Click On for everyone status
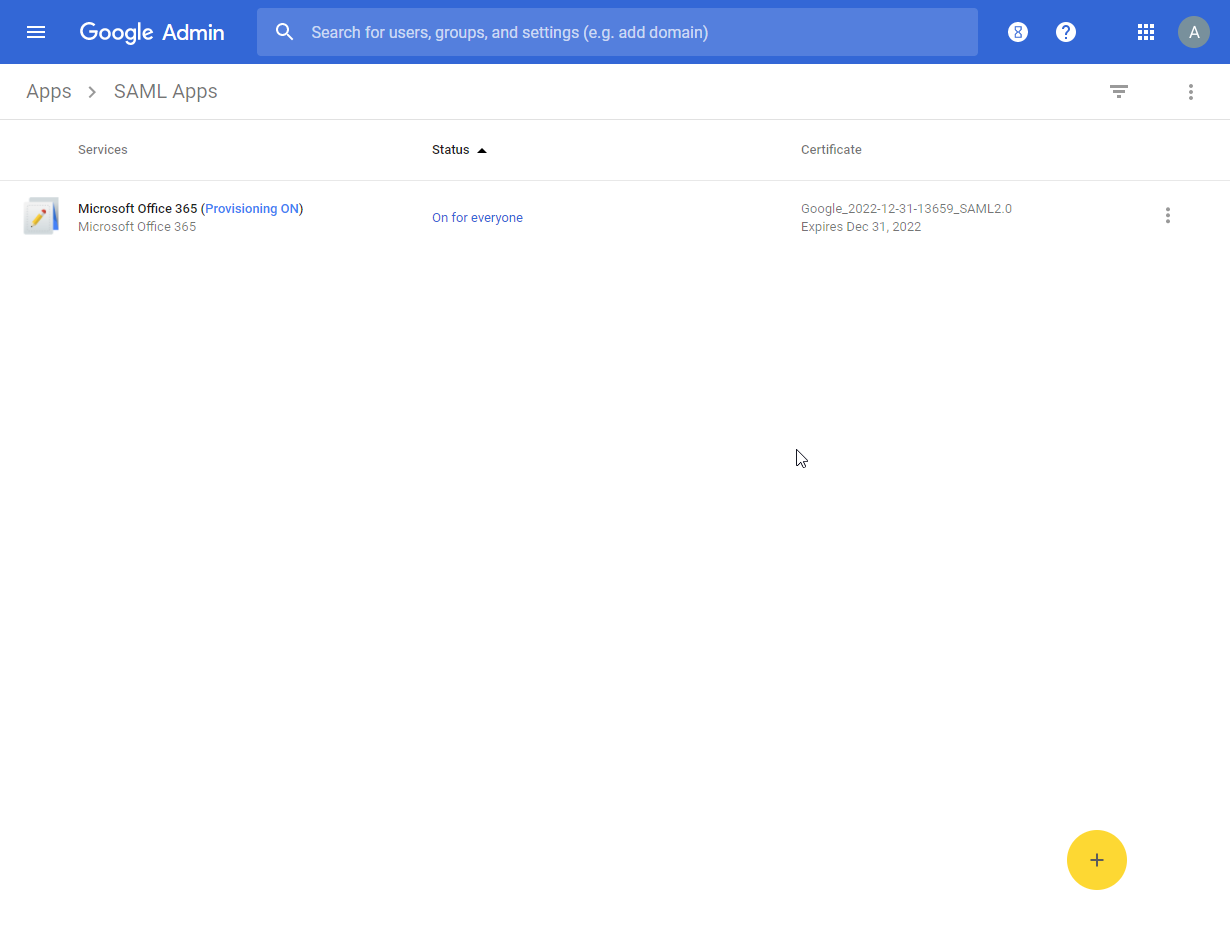Viewport: 1230px width, 930px height. pos(477,218)
